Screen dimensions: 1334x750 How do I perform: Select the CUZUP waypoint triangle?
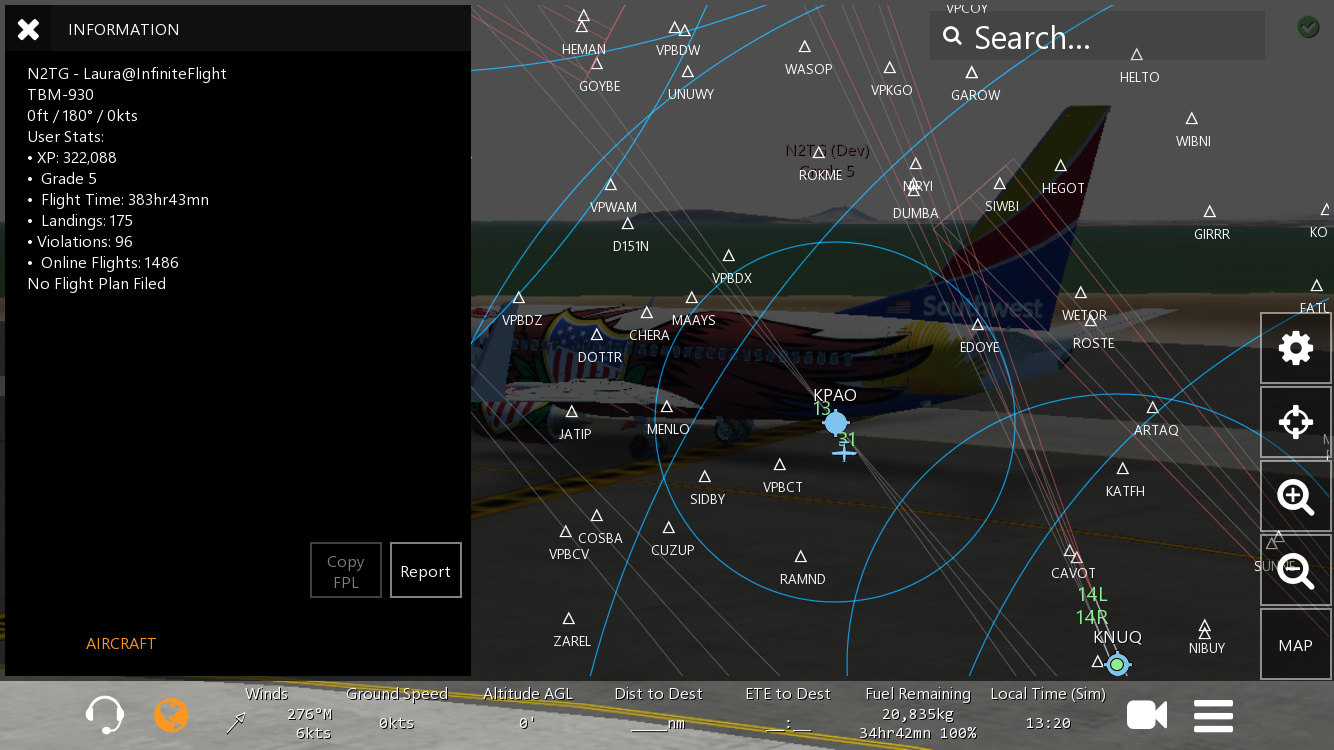point(669,527)
